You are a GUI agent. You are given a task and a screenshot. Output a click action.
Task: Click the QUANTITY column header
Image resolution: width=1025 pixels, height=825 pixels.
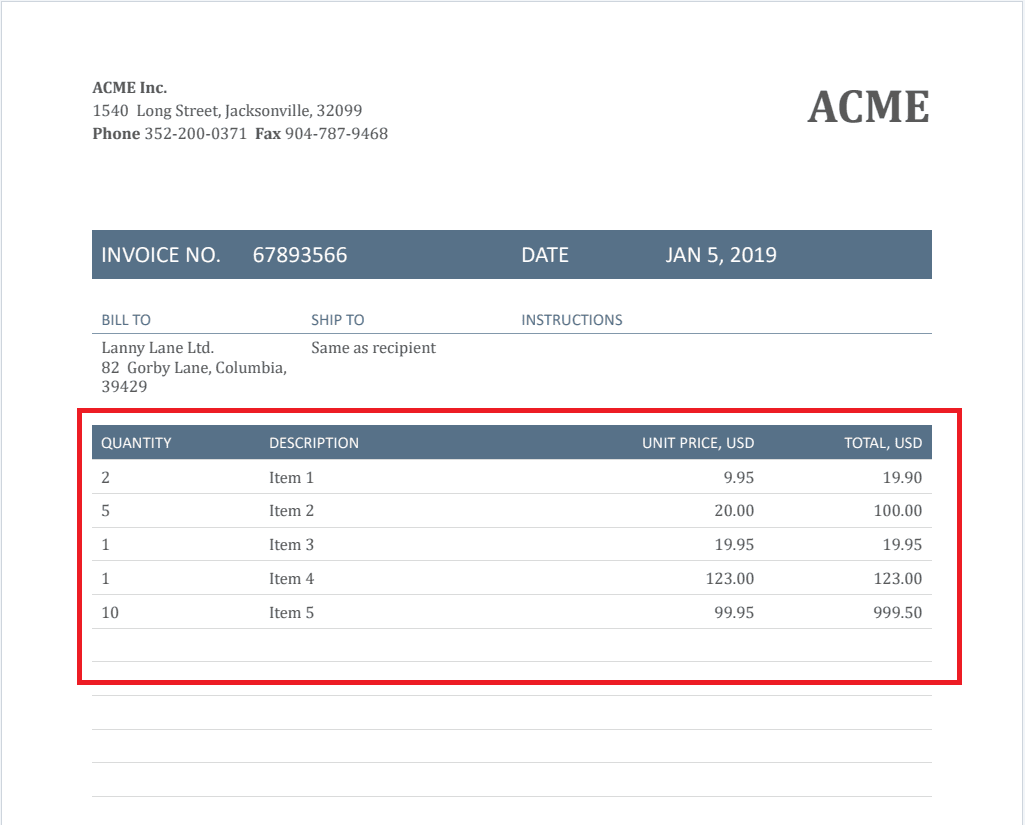136,443
